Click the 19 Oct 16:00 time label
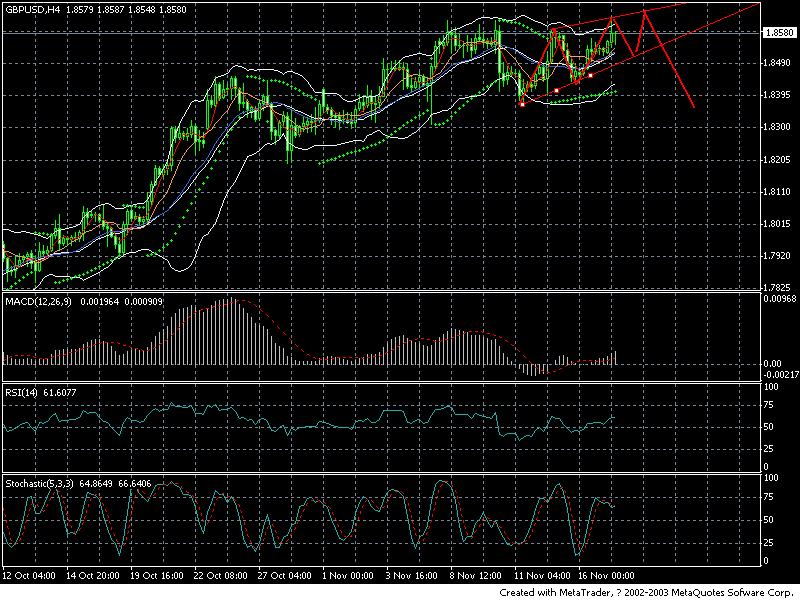The width and height of the screenshot is (800, 600). click(157, 576)
